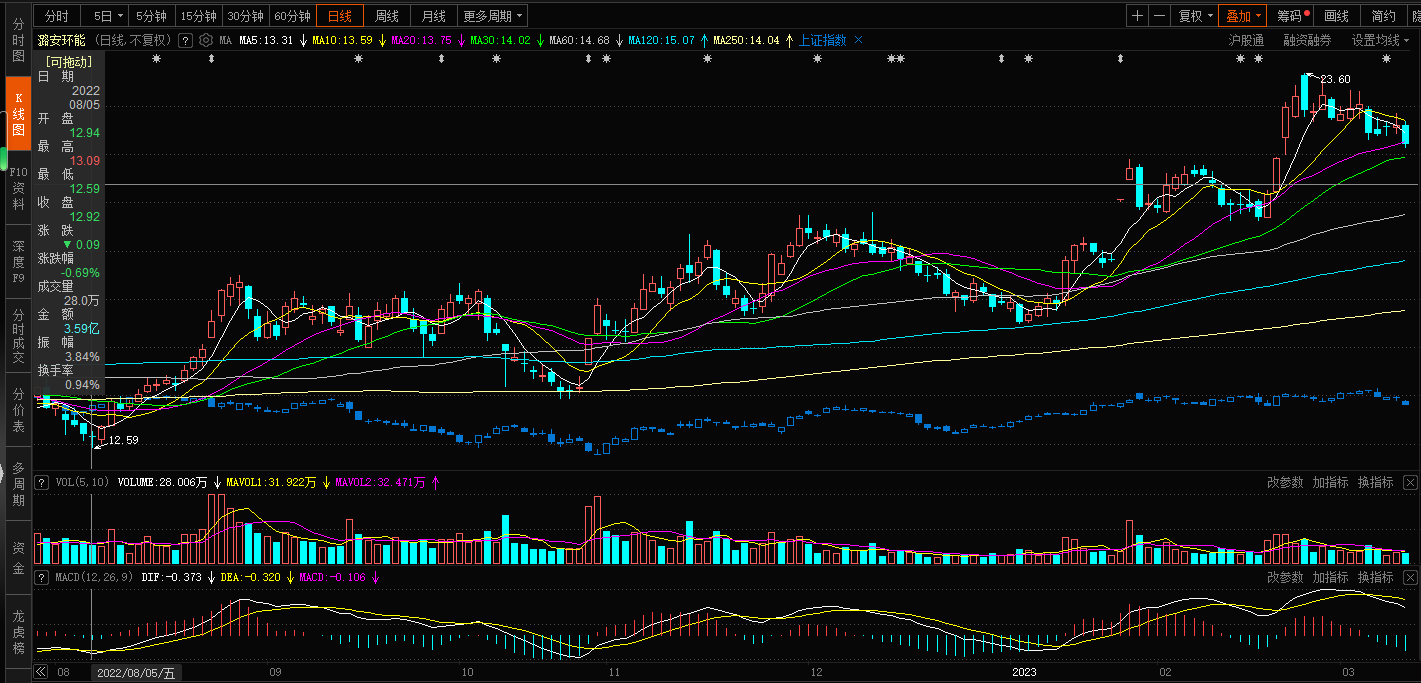Close the MACD indicator panel
1421x683 pixels.
click(1410, 578)
